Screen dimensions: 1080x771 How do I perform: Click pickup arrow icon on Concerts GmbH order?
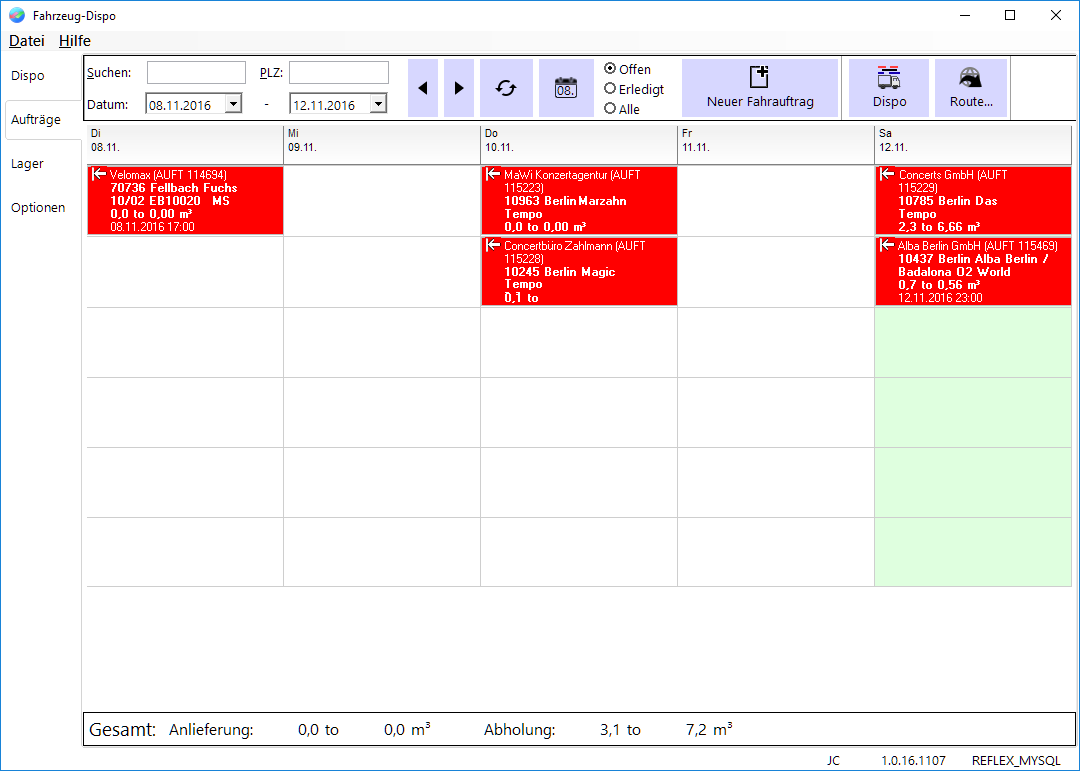[886, 174]
